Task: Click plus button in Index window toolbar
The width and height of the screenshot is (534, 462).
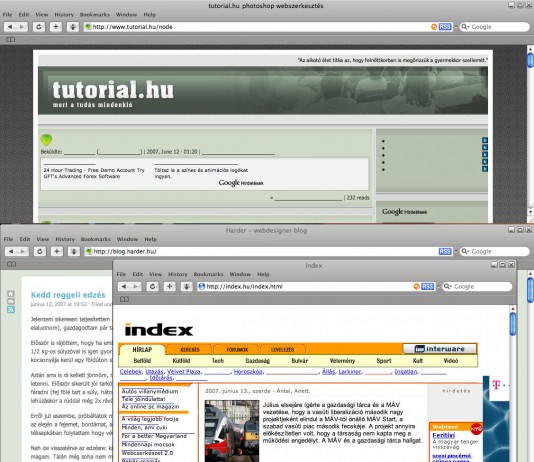Action: coord(170,286)
